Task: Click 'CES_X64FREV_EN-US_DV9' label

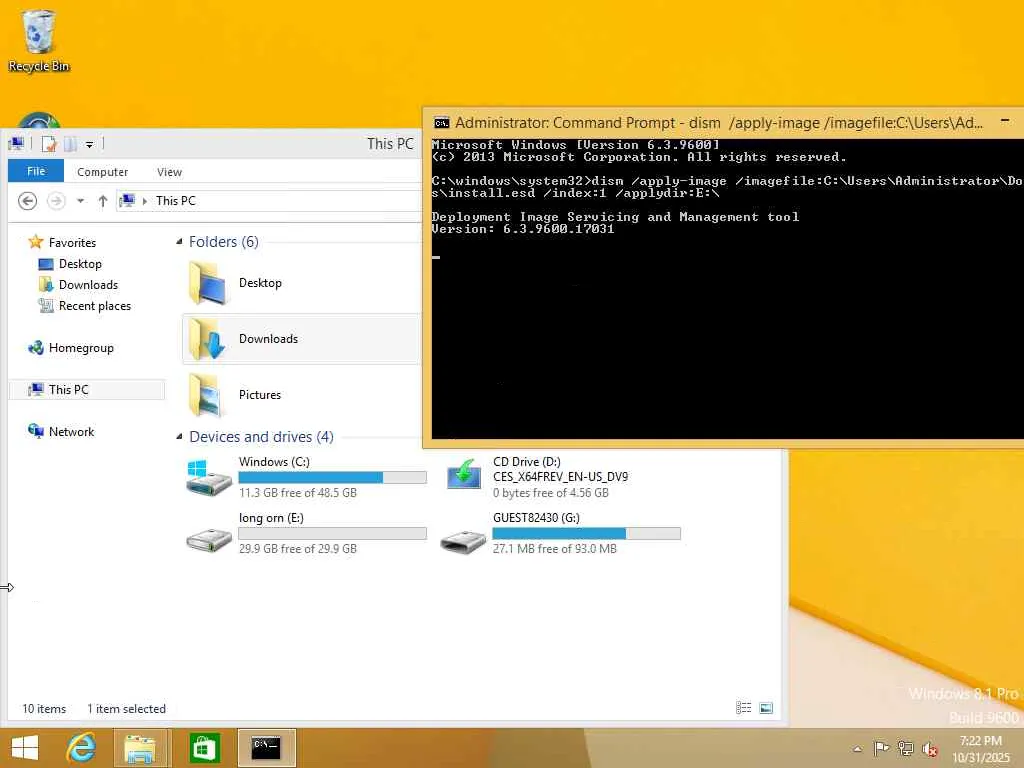Action: click(560, 477)
